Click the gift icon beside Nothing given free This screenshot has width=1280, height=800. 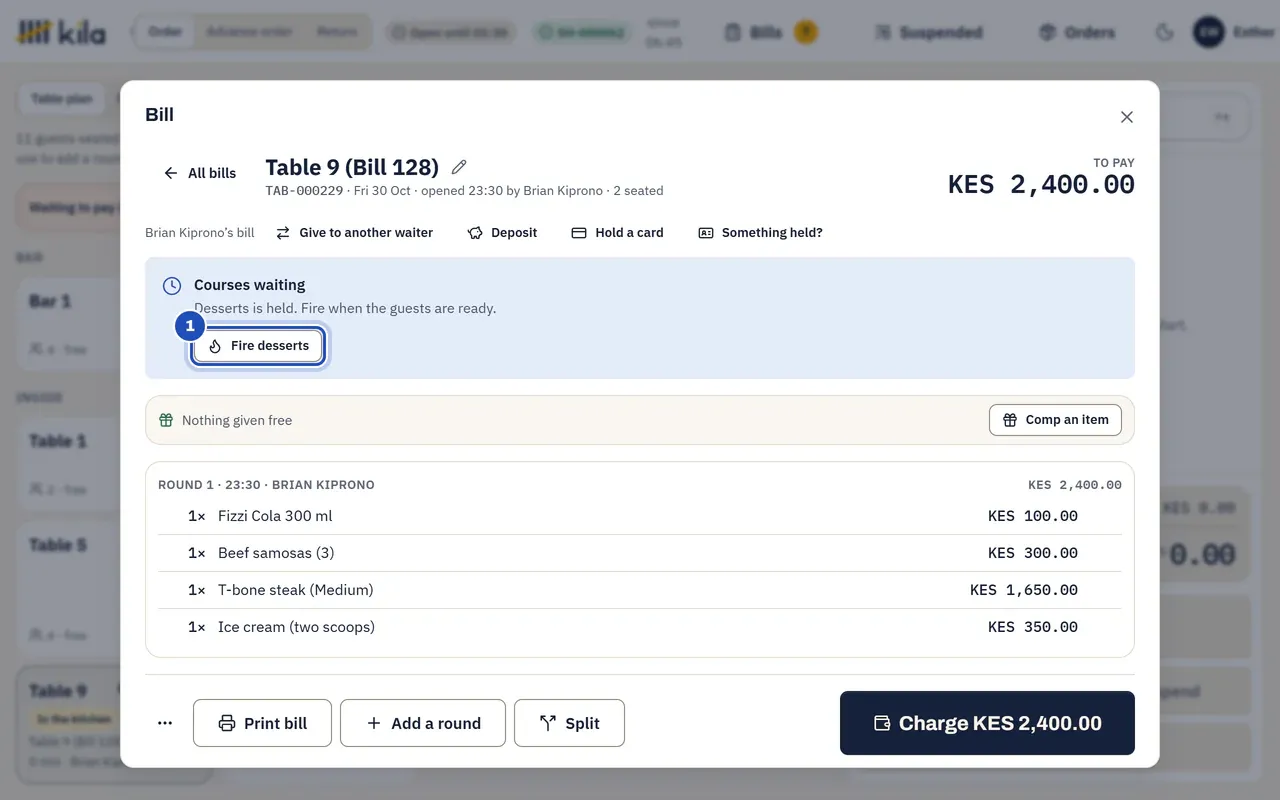point(167,420)
